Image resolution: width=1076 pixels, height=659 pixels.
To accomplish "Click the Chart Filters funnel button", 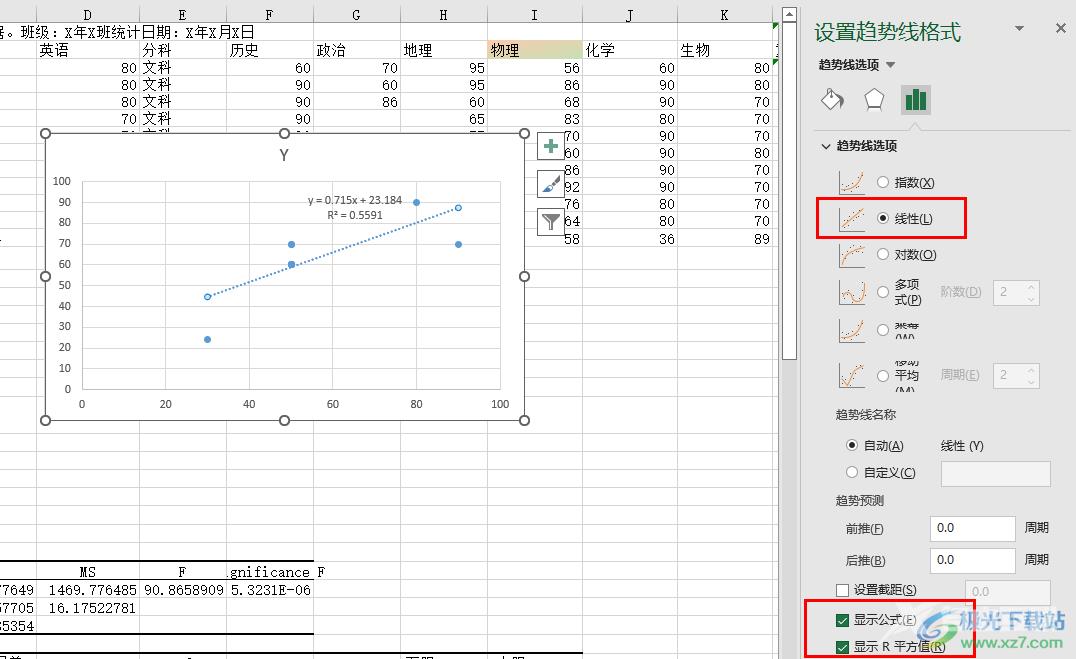I will click(550, 221).
